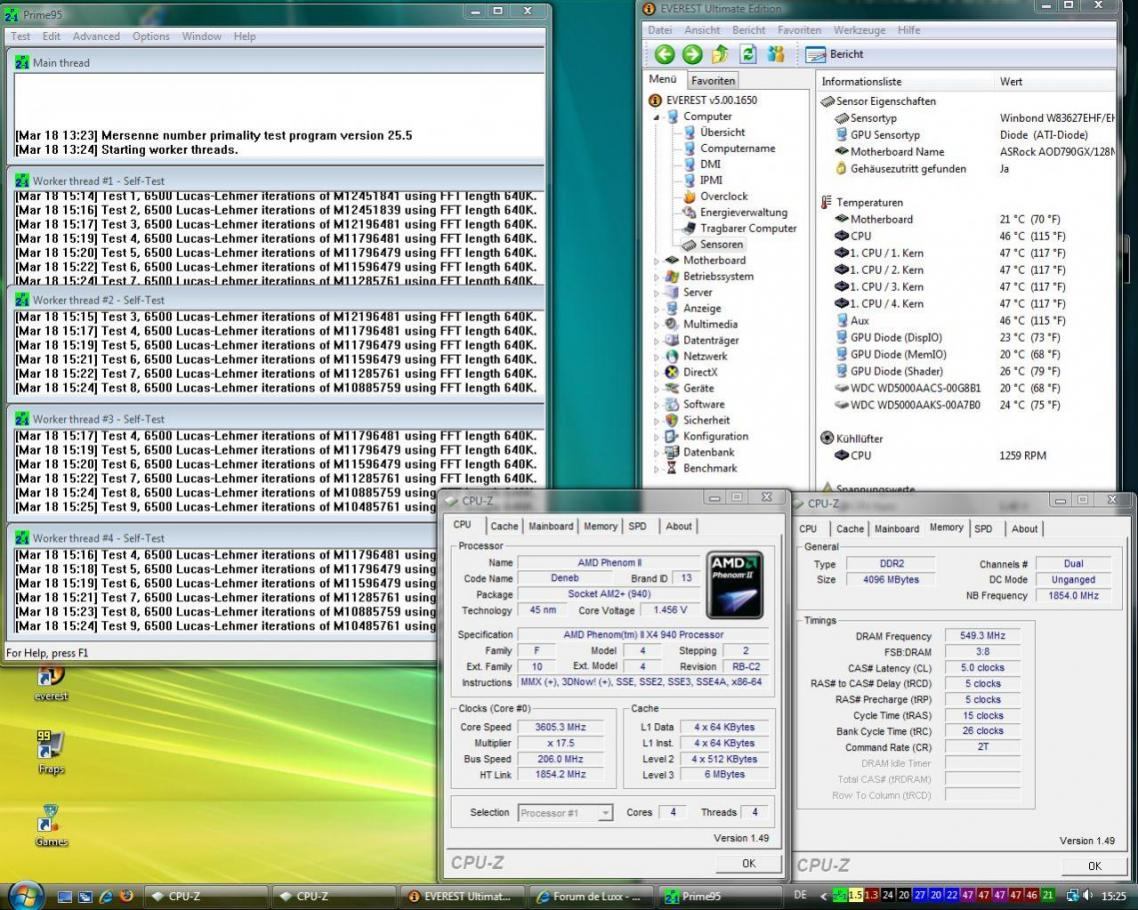Click the Worker thread #1 Self-Test title icon
Image resolution: width=1138 pixels, height=910 pixels.
(22, 181)
